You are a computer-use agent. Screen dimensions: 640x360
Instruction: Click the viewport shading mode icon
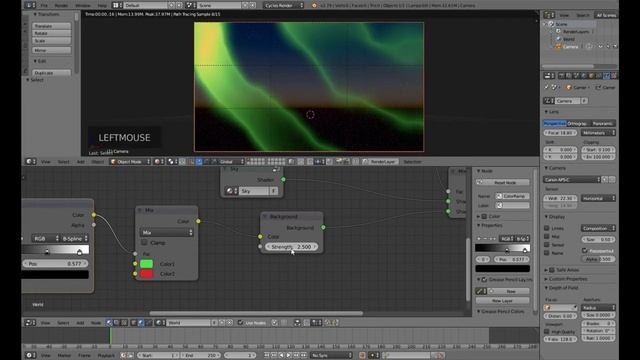pyautogui.click(x=158, y=162)
